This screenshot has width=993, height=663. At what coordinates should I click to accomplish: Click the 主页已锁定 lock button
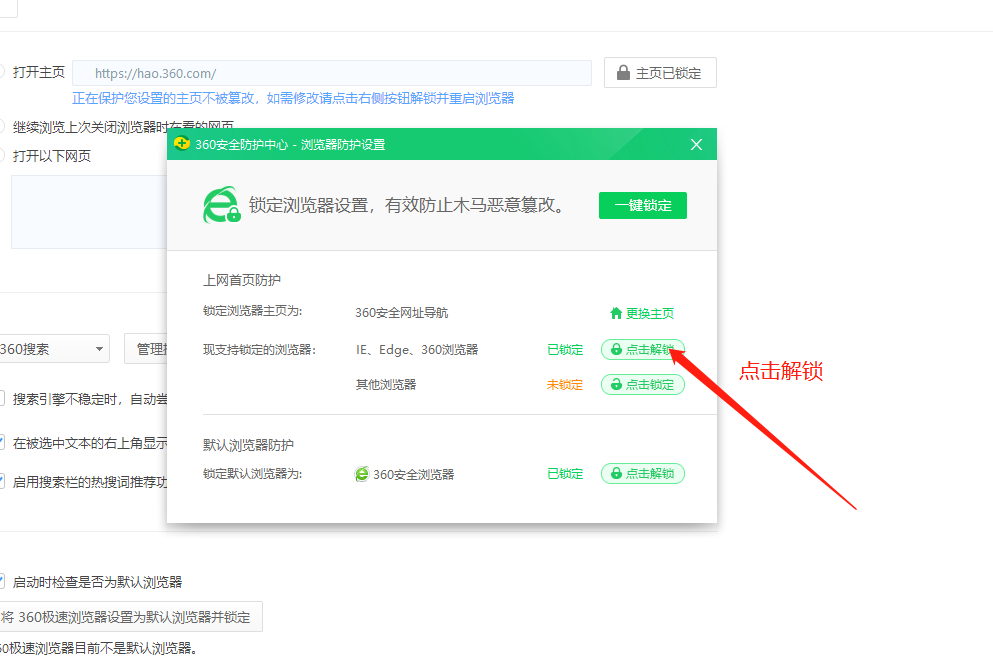point(660,73)
